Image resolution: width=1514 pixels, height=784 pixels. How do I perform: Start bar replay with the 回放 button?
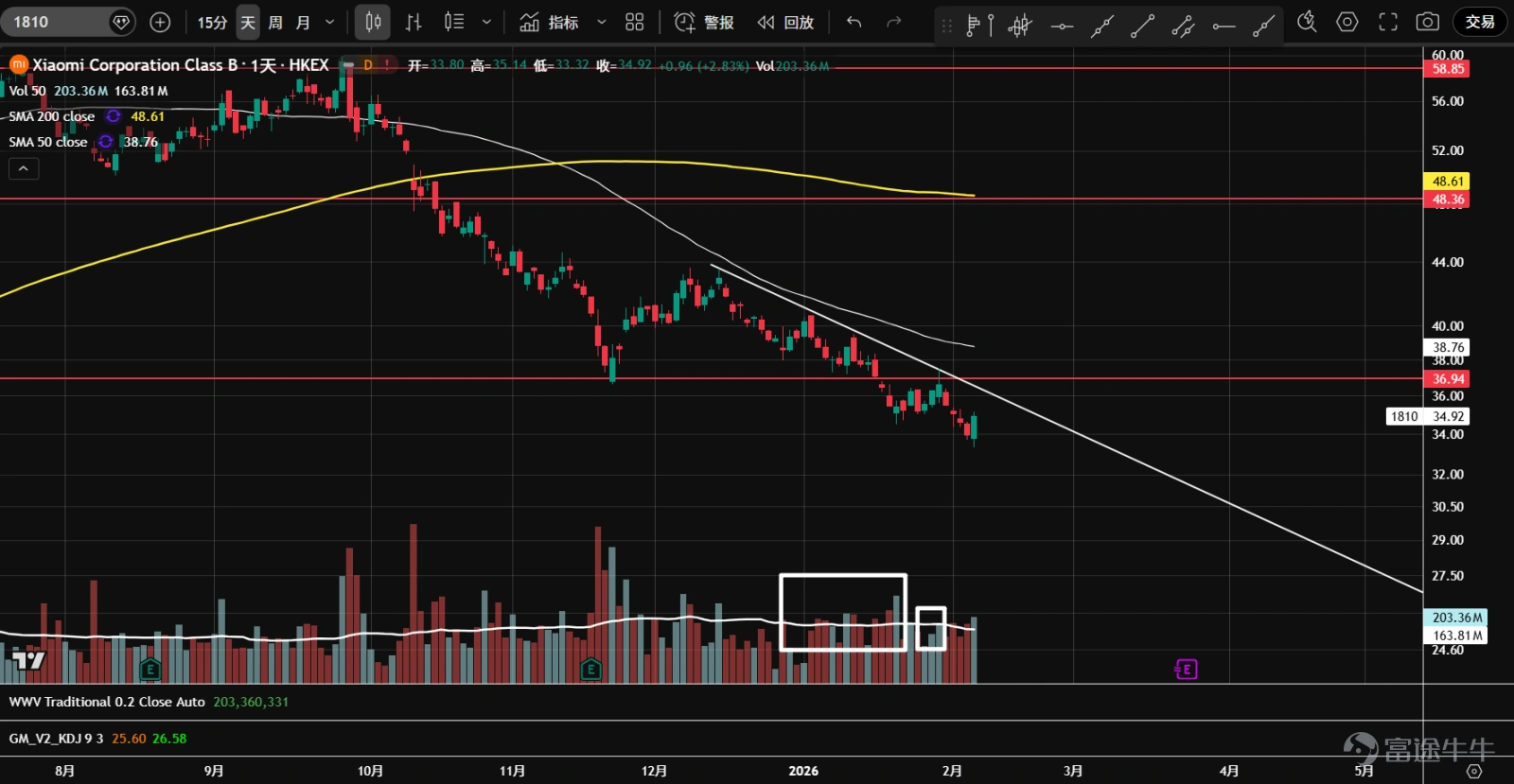pos(785,22)
